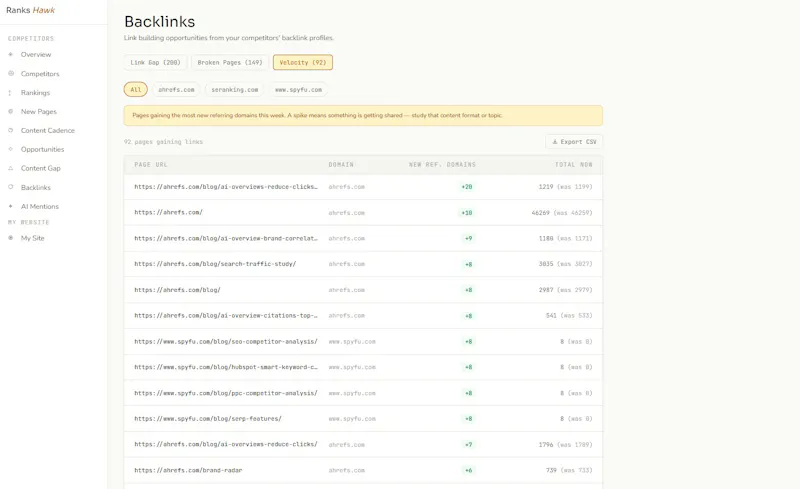Click the +20 new domains badge
The width and height of the screenshot is (800, 489).
click(467, 187)
